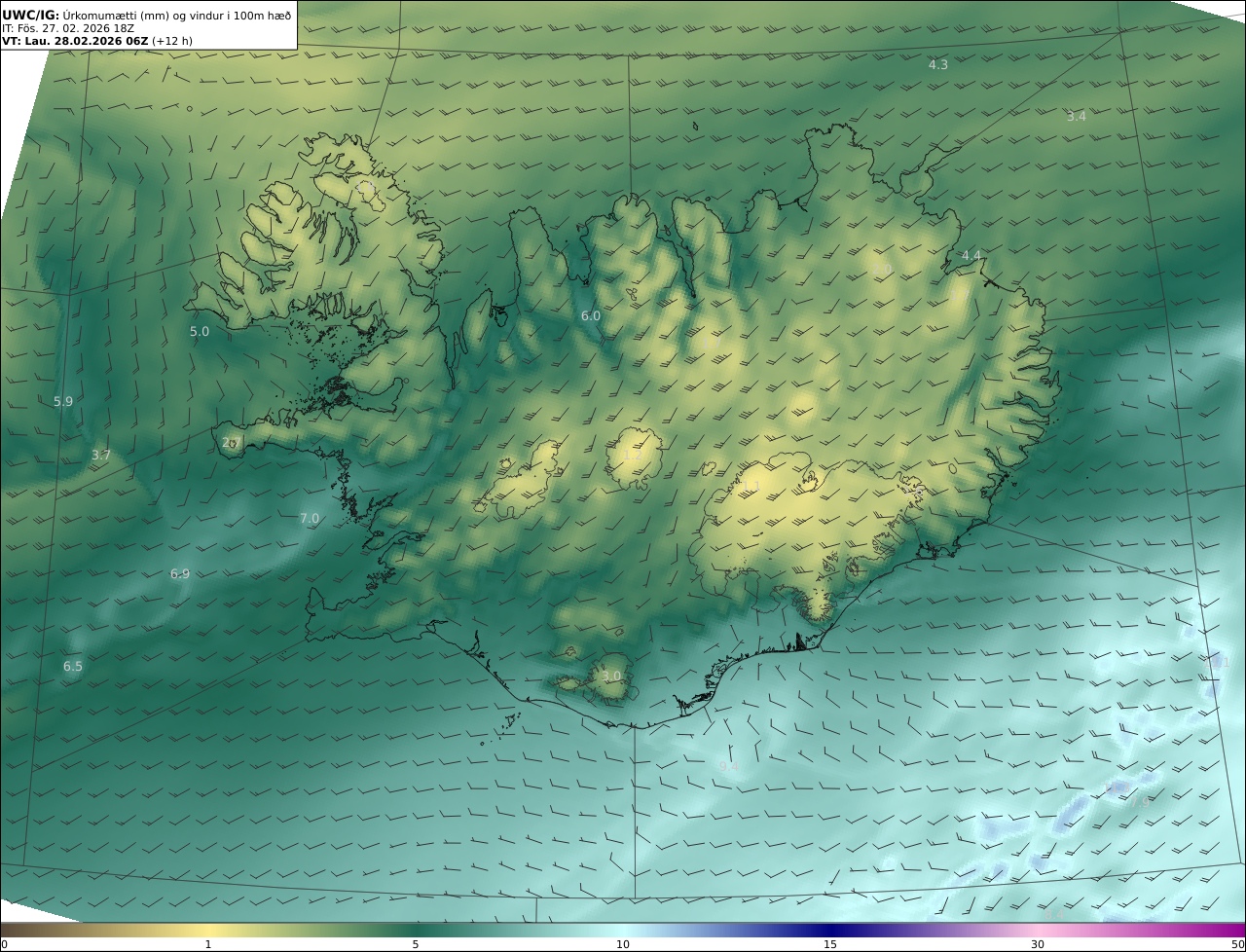Screen dimensions: 1246x952
Task: Select the valid time 'VT: Lau. 28.02.2026 06Z'
Action: [74, 41]
